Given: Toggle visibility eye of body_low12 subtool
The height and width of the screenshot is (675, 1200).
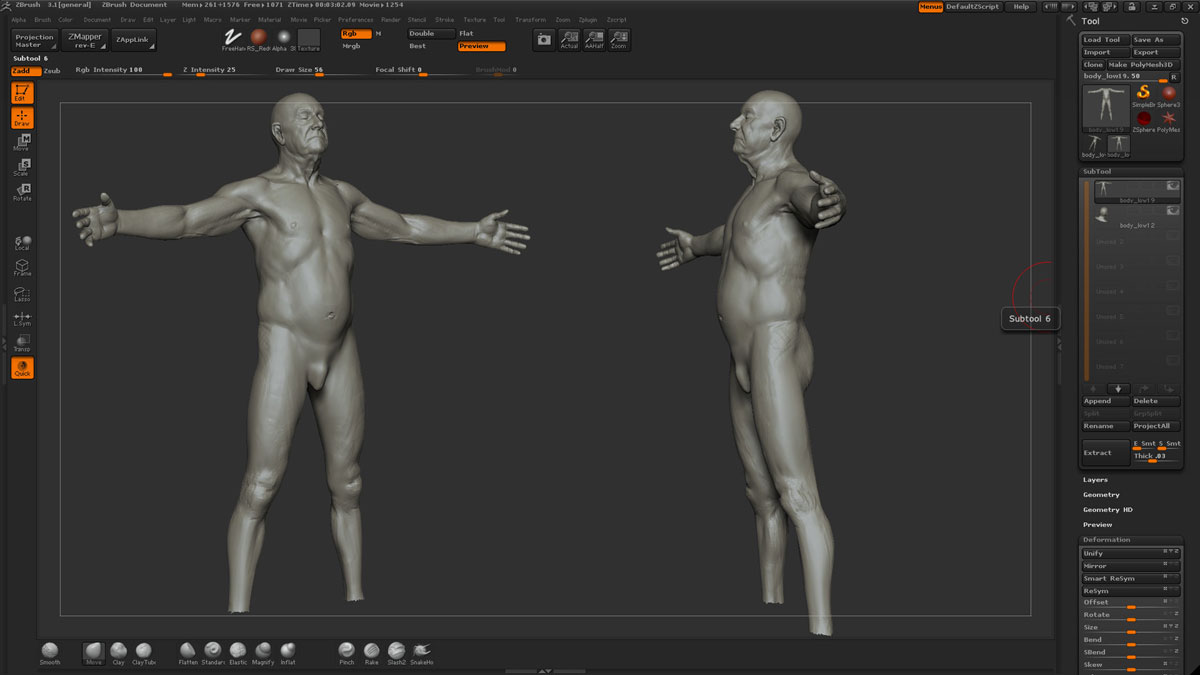Looking at the screenshot, I should [x=1172, y=211].
